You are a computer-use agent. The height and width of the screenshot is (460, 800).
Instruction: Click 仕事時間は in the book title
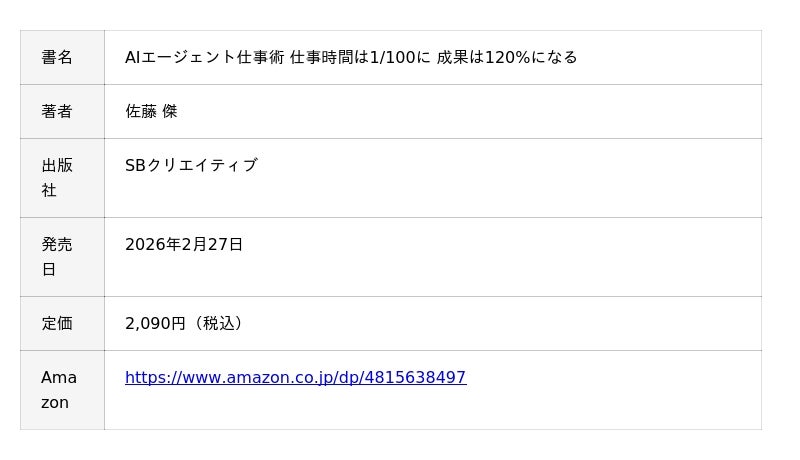329,58
